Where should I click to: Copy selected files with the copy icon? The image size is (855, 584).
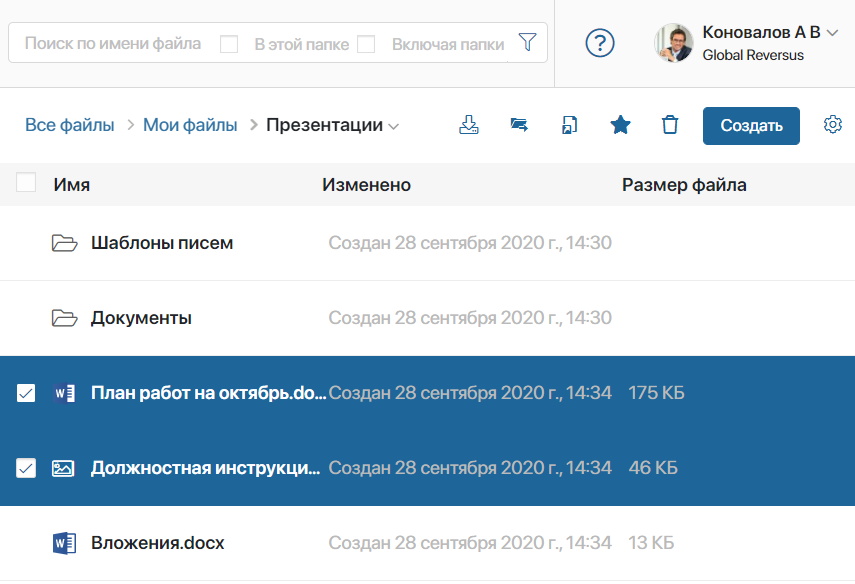(569, 125)
